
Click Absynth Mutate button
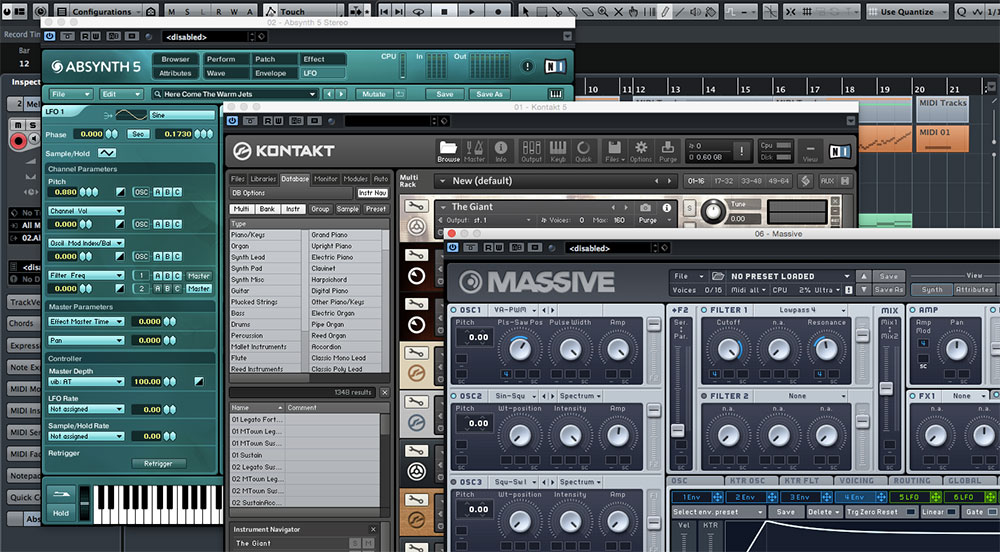click(x=374, y=94)
